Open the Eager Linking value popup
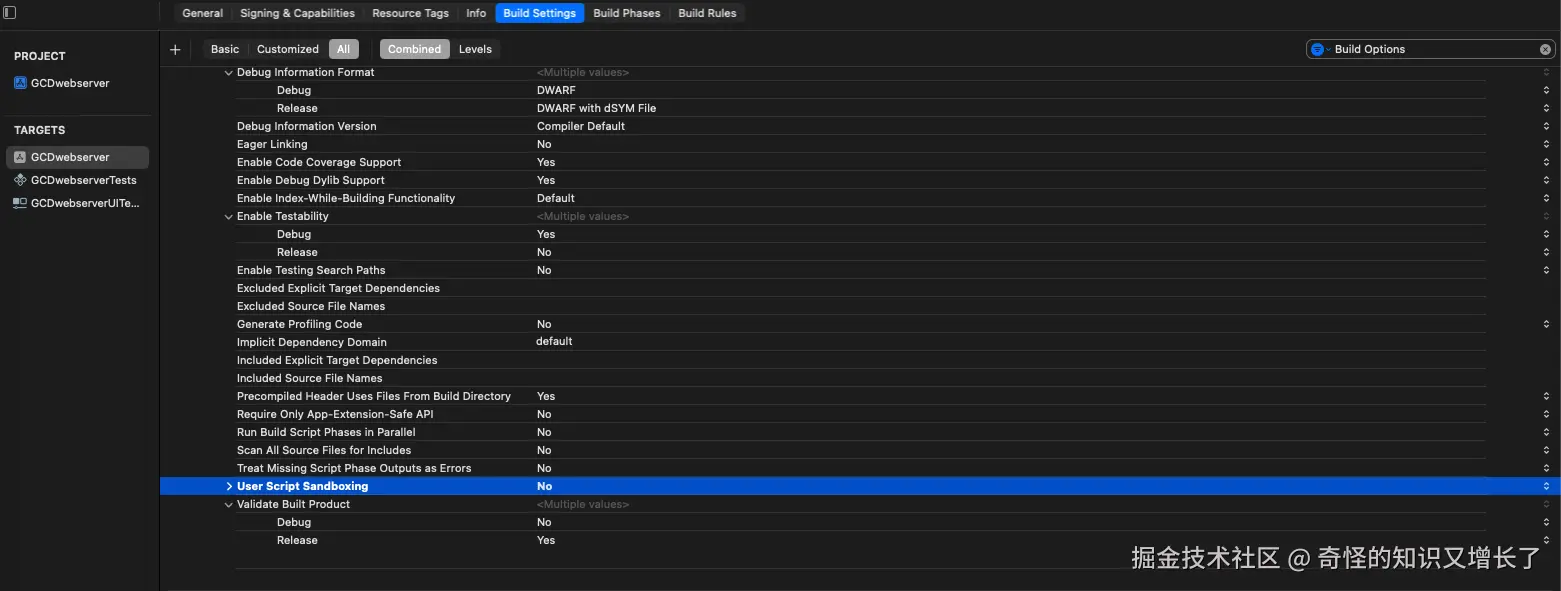The height and width of the screenshot is (591, 1561). coord(1546,144)
